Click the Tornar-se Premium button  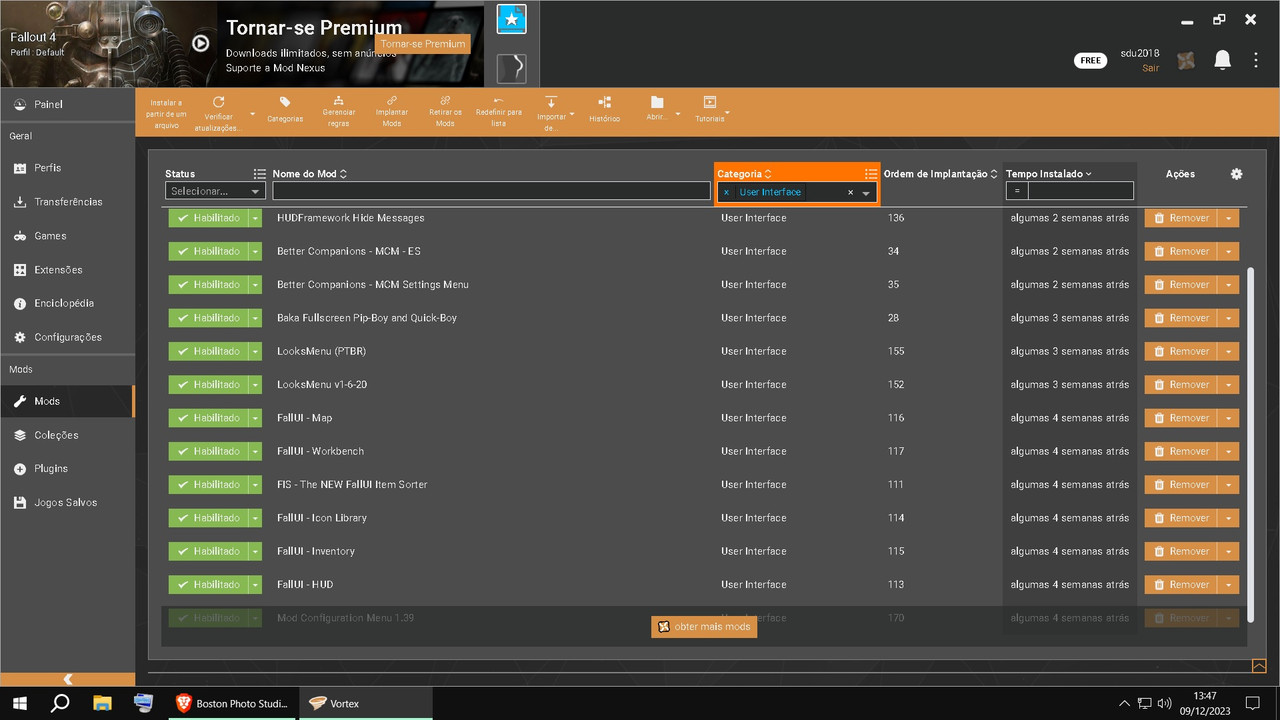[x=424, y=44]
